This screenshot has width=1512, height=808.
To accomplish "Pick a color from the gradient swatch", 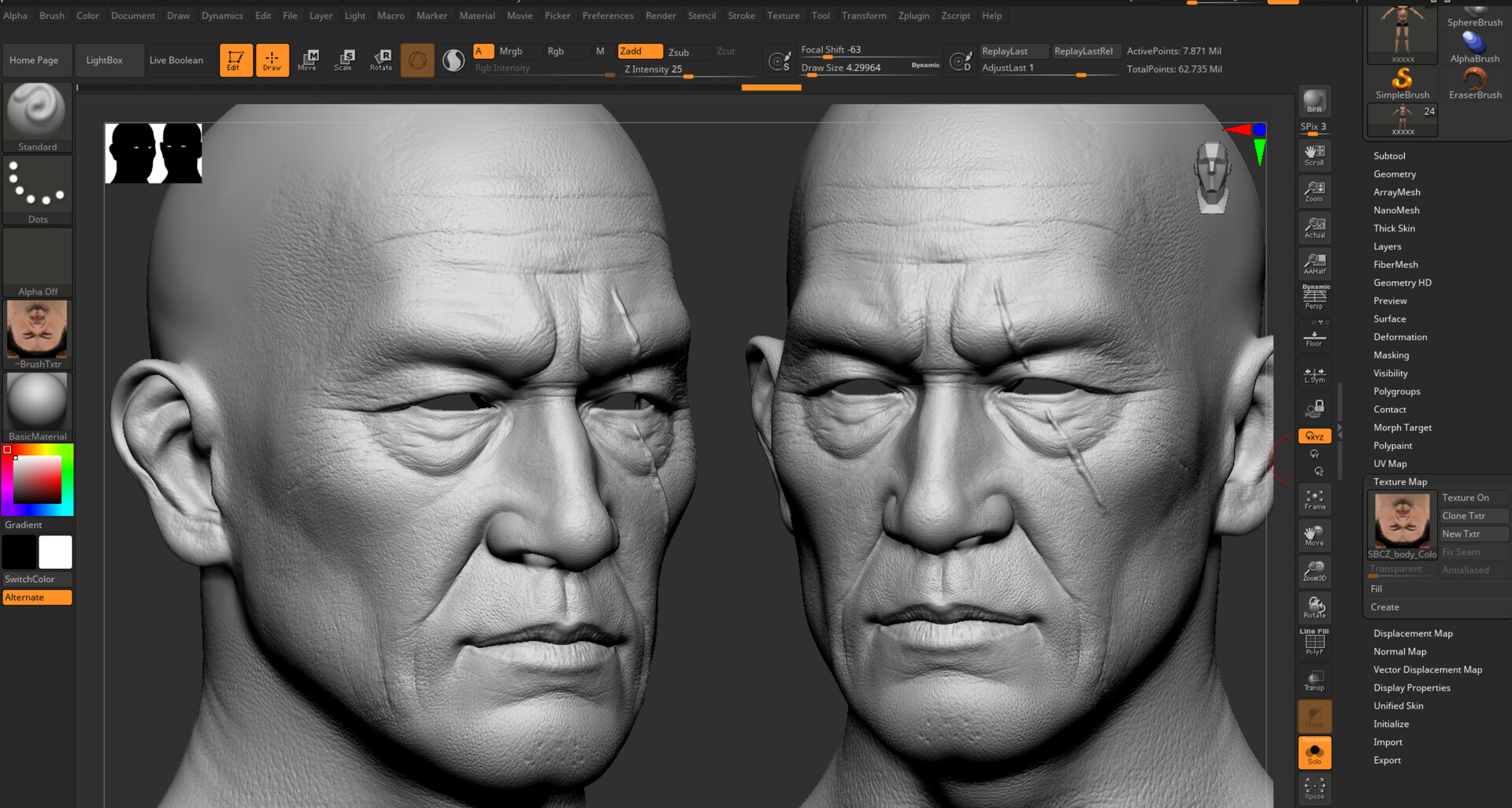I will pyautogui.click(x=35, y=478).
